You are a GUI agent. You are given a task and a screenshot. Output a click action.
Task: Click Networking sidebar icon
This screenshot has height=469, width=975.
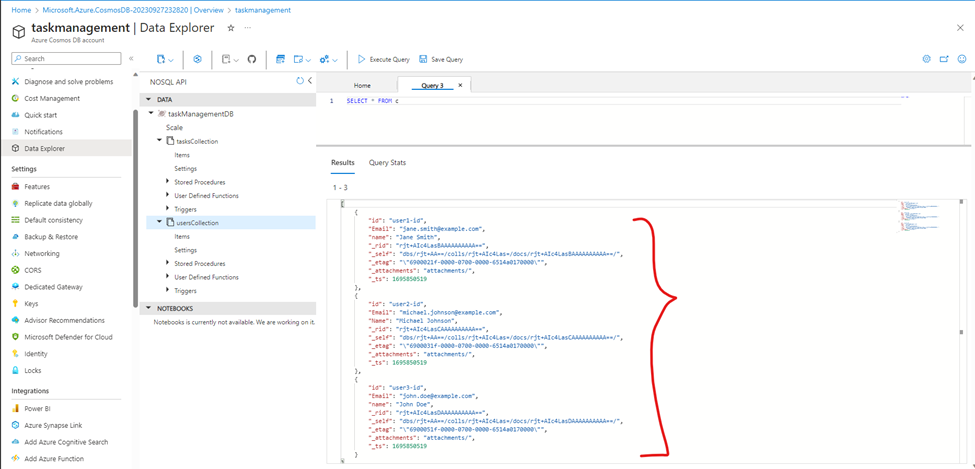pyautogui.click(x=16, y=254)
